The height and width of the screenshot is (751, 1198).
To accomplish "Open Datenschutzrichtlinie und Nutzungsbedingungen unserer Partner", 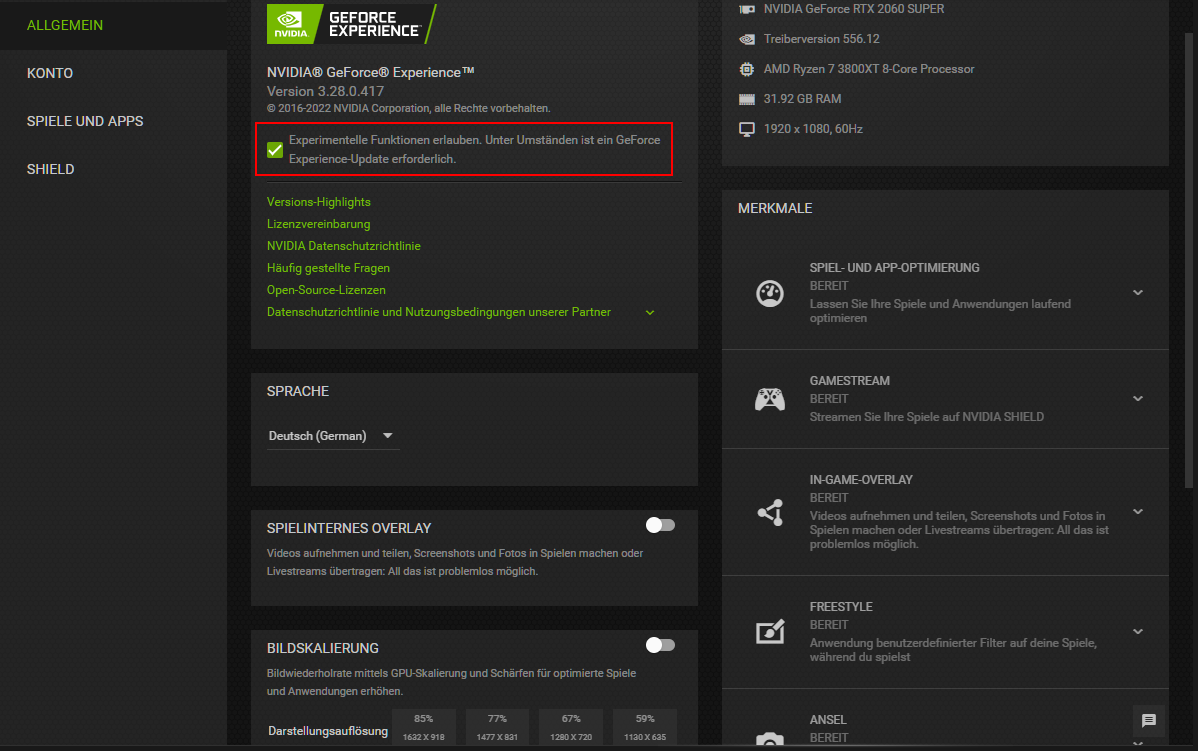I will [439, 312].
